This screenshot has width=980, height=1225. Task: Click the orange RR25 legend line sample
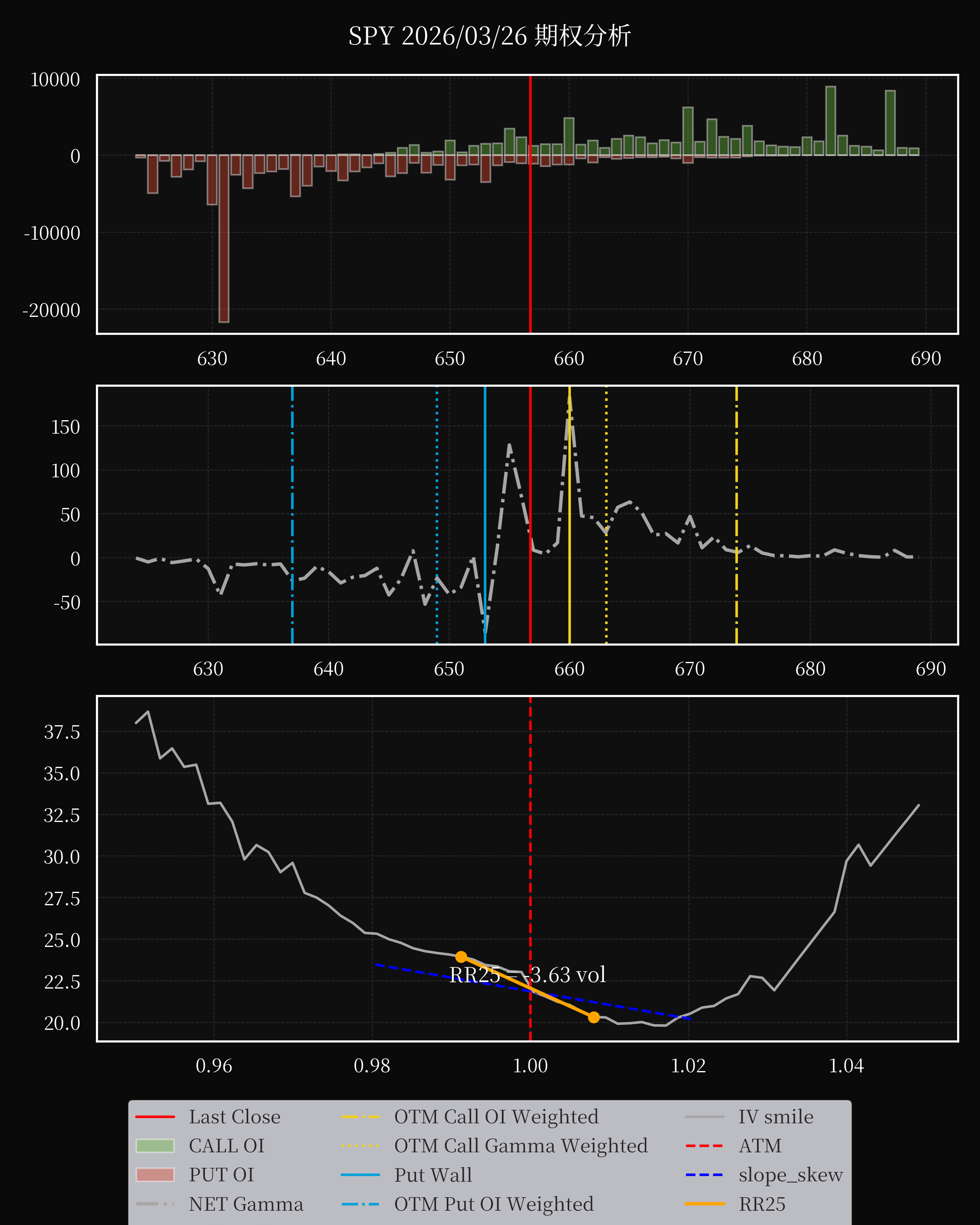point(704,1203)
